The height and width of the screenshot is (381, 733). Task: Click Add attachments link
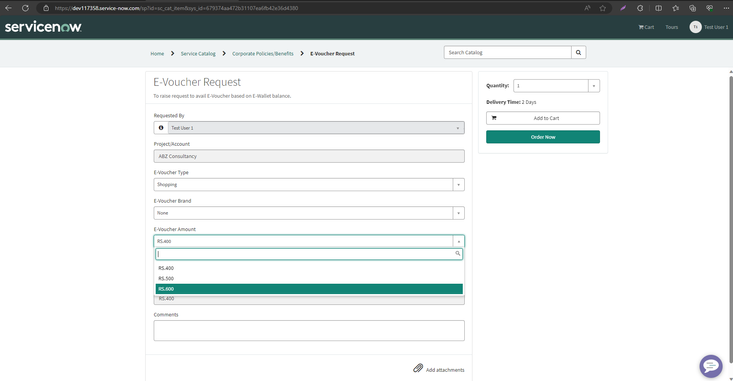point(445,370)
